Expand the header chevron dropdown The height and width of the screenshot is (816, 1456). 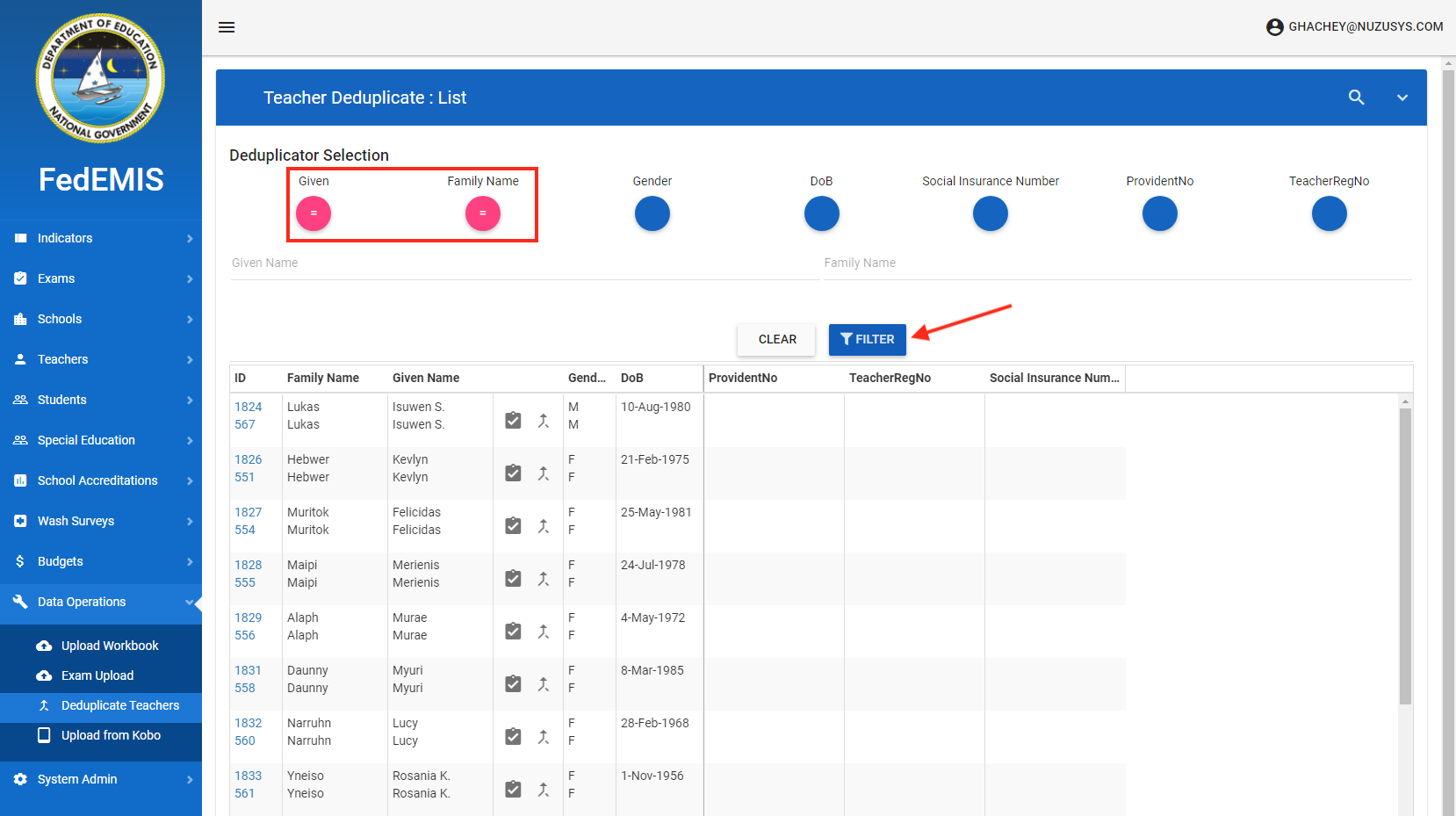1402,97
